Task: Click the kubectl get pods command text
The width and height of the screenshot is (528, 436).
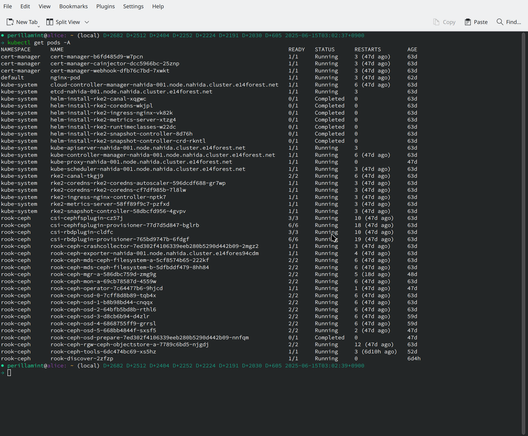Action: tap(39, 43)
